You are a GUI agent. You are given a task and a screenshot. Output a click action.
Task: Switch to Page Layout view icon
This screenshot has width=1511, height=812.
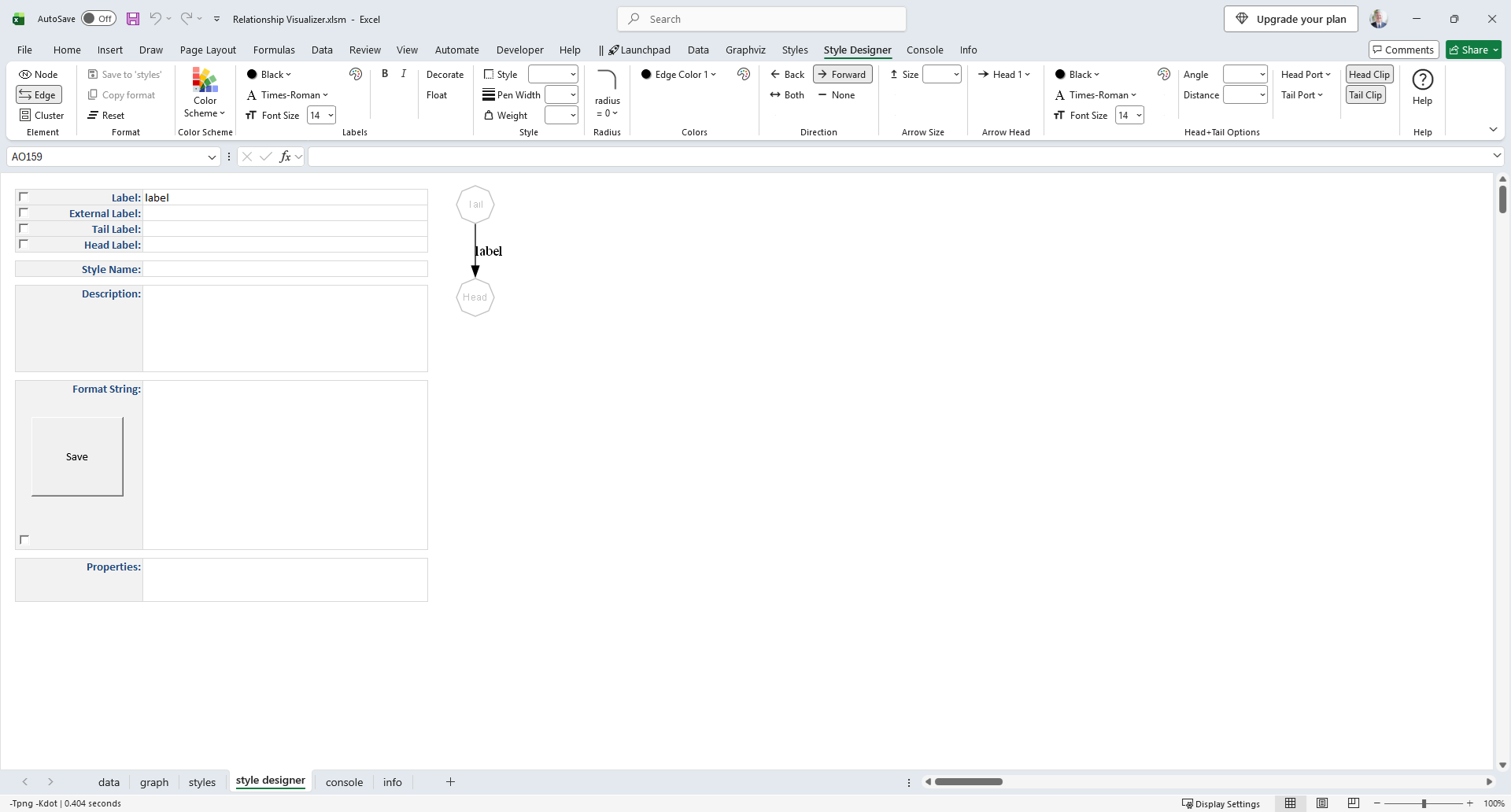coord(1322,803)
